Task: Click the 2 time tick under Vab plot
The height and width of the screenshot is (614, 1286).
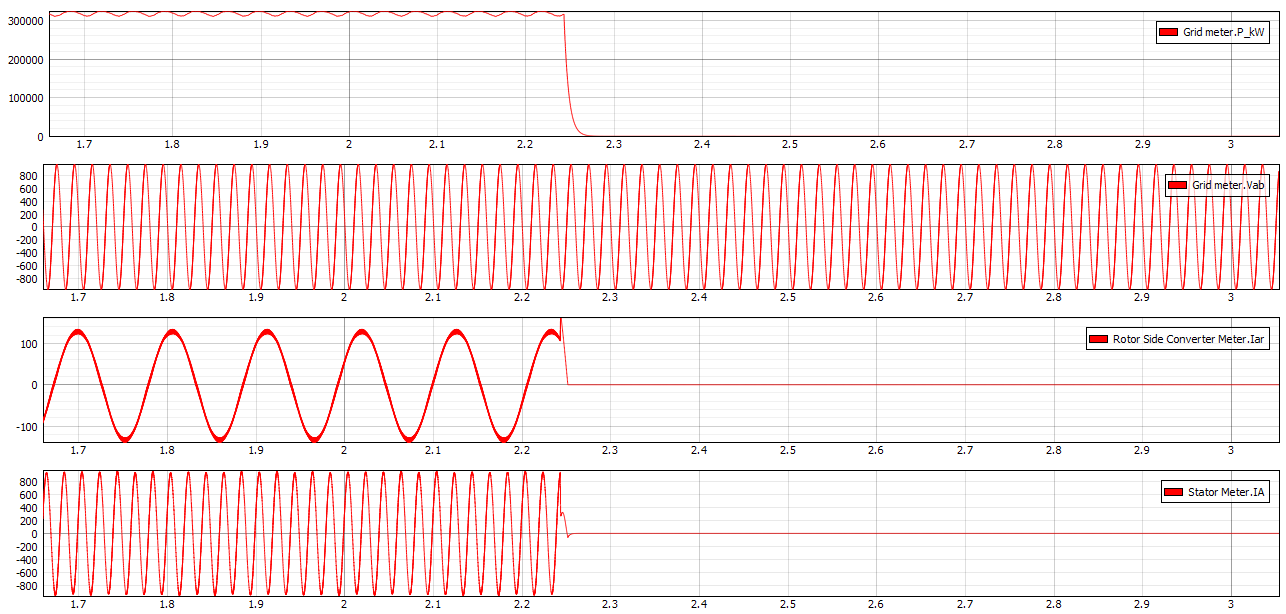Action: 344,298
